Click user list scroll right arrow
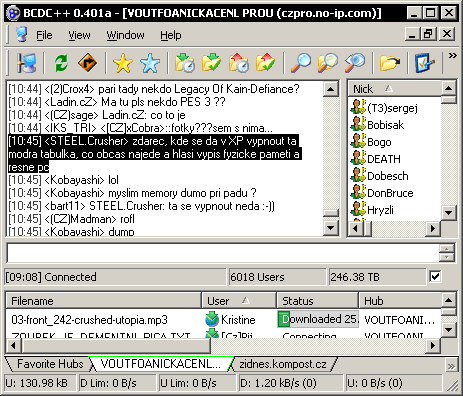Viewport: 463px width, 396px height. point(433,228)
